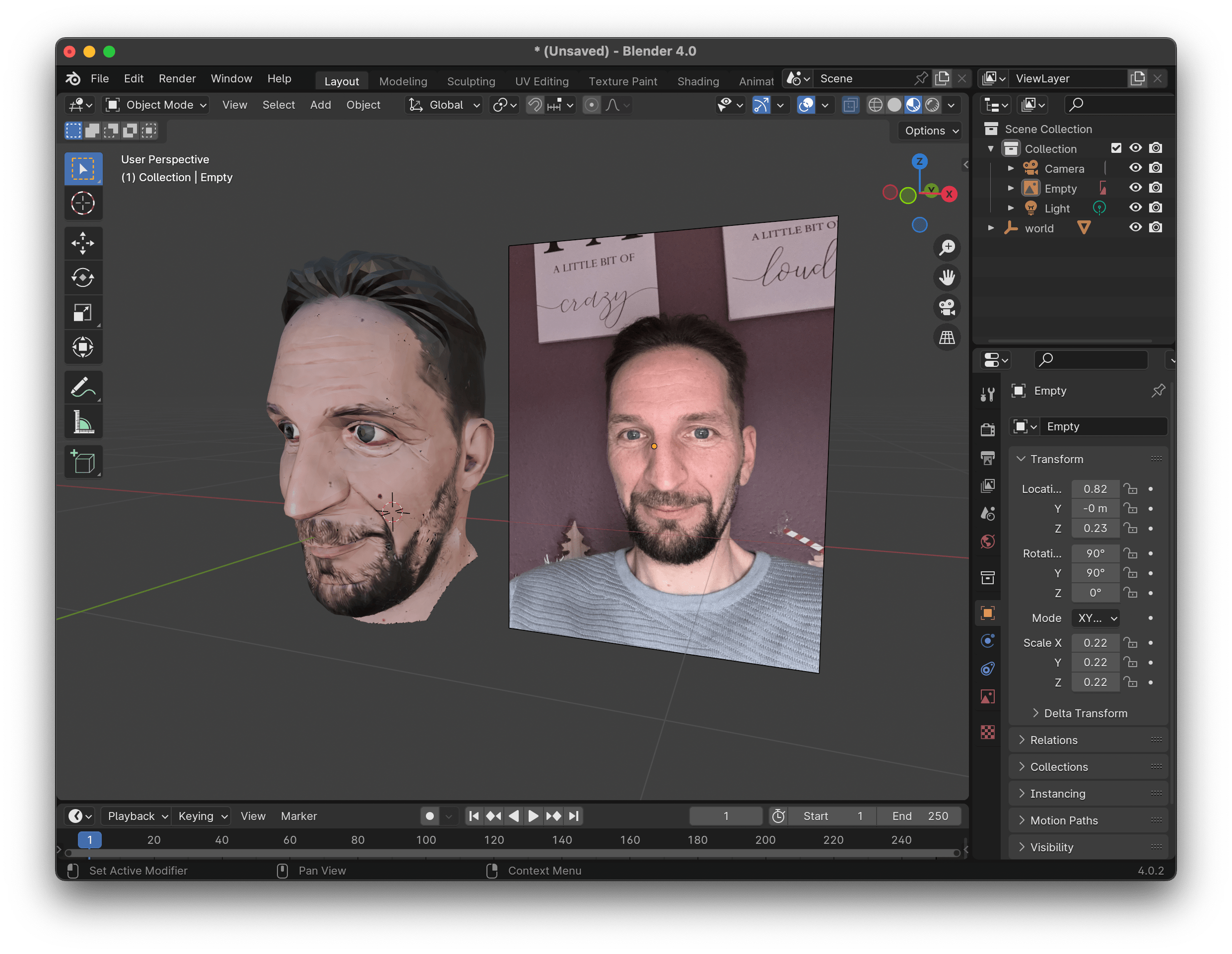Open the Render menu

177,79
